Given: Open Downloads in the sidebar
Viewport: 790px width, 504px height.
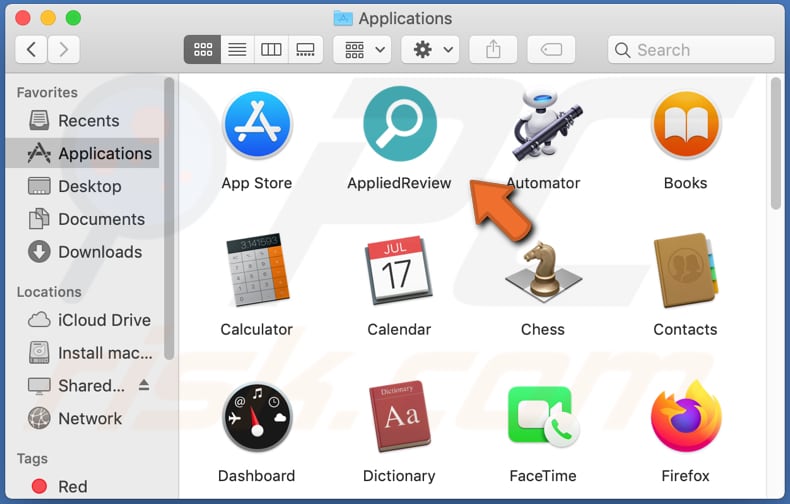Looking at the screenshot, I should click(x=83, y=252).
